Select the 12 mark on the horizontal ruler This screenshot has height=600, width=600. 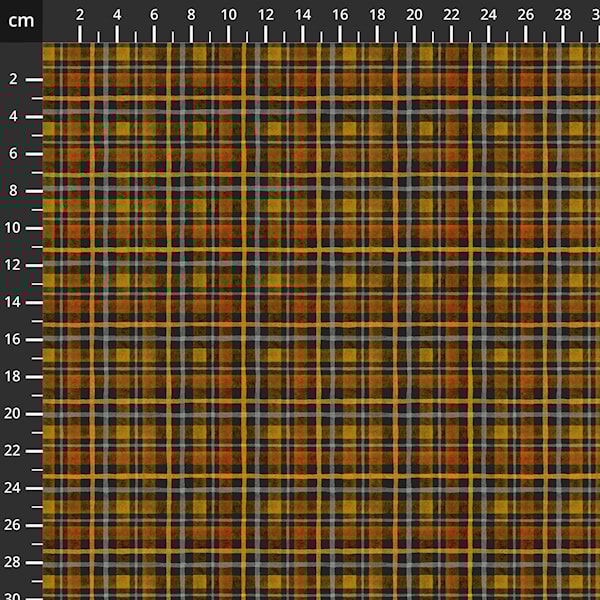[265, 15]
